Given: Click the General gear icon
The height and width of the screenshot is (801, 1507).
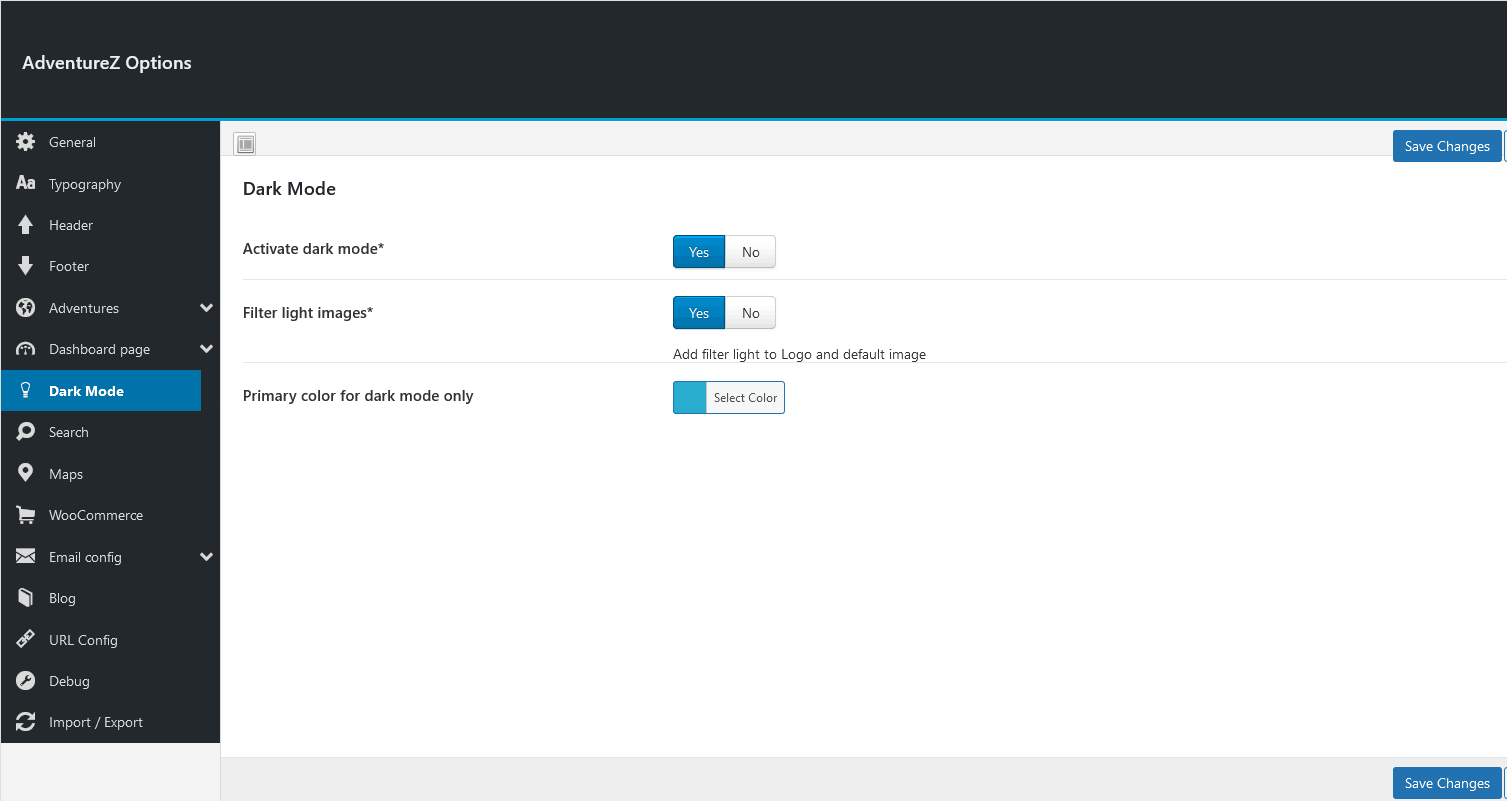Looking at the screenshot, I should (x=26, y=142).
